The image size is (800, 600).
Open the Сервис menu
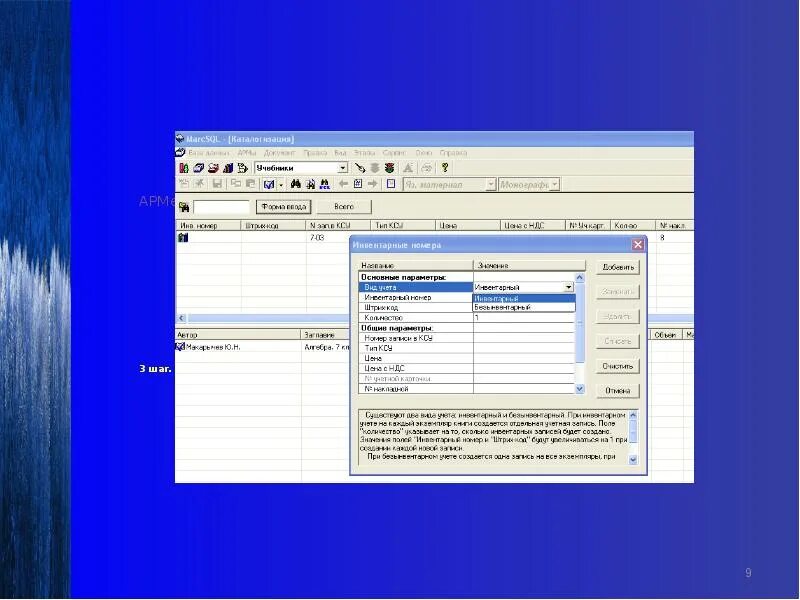(x=394, y=153)
